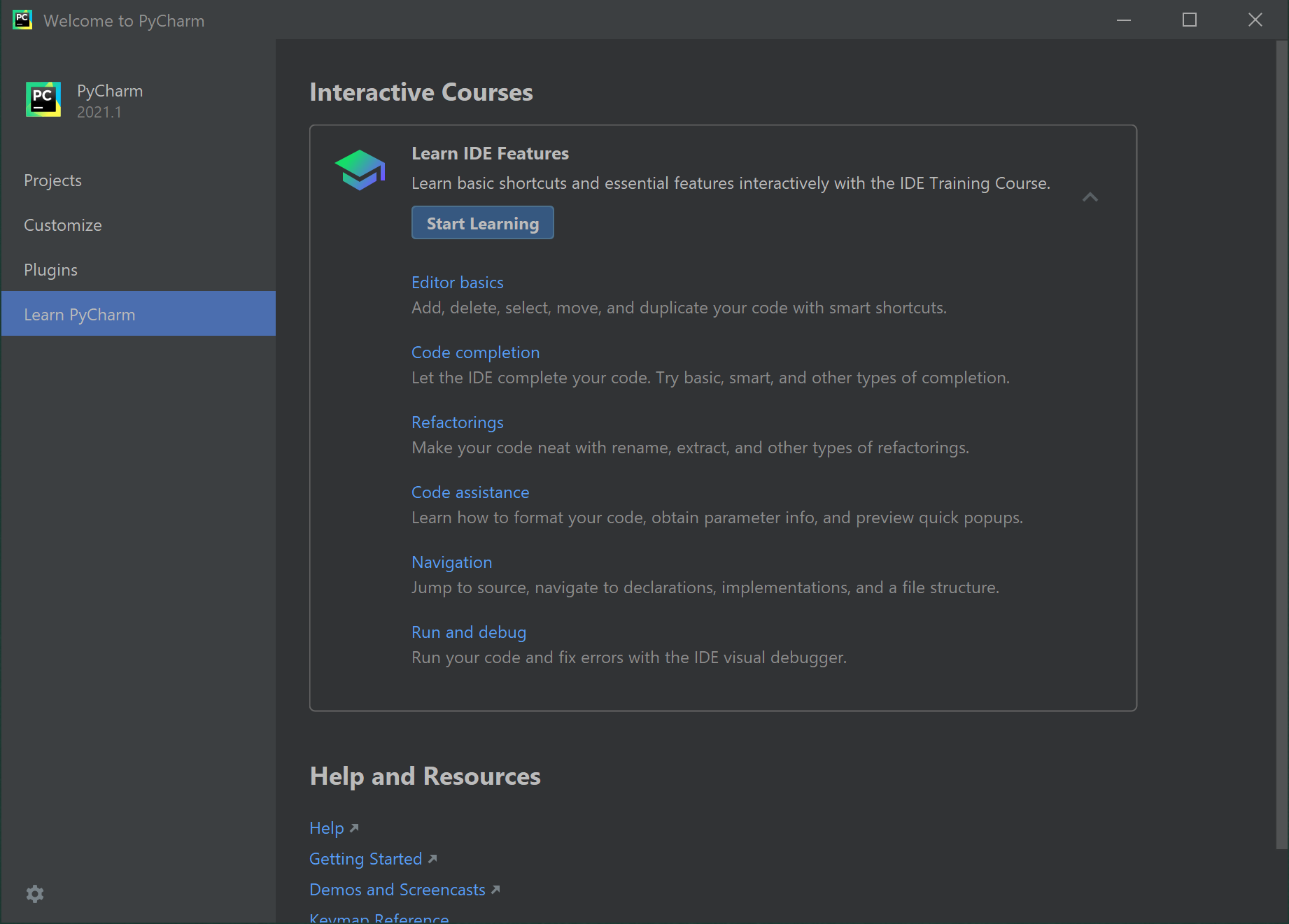This screenshot has width=1289, height=924.
Task: Select the Learn PyCharm section
Action: (x=138, y=313)
